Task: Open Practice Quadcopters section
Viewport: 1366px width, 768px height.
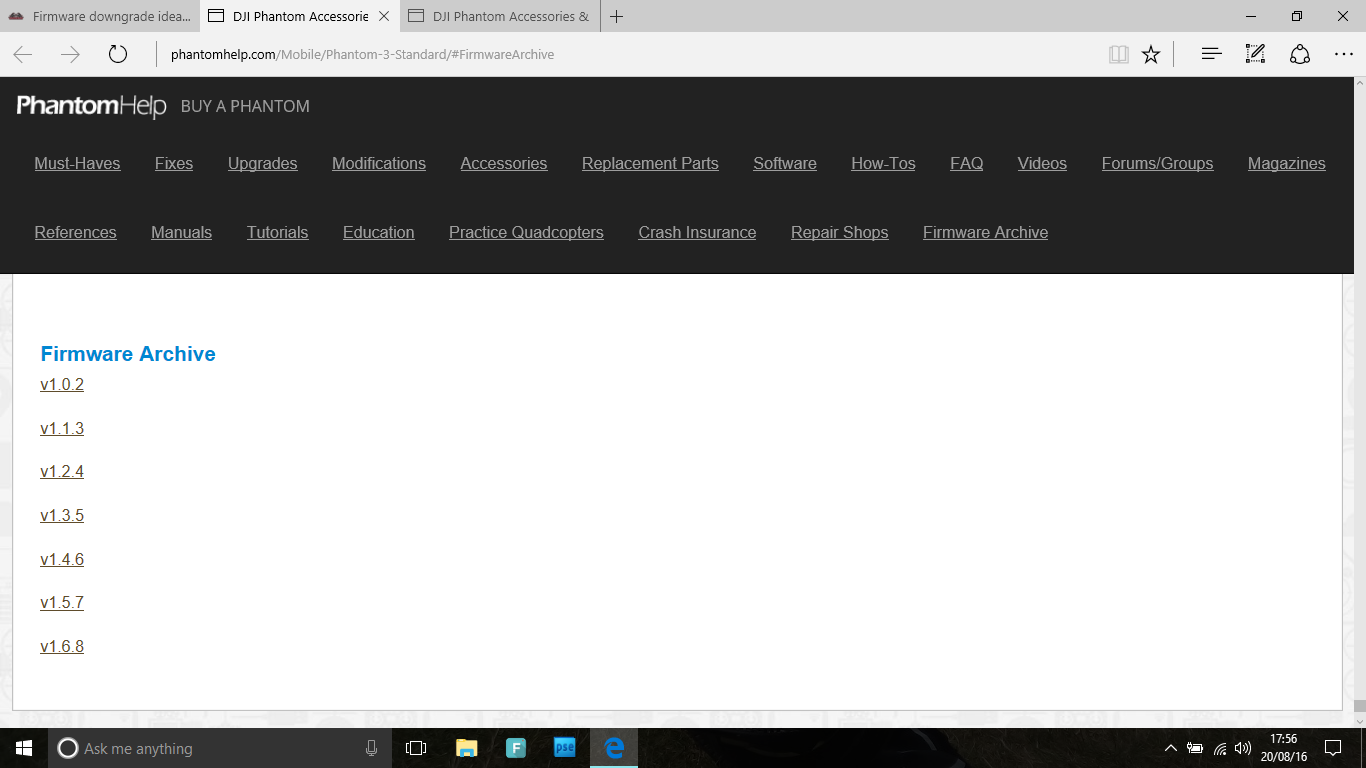Action: pos(526,233)
